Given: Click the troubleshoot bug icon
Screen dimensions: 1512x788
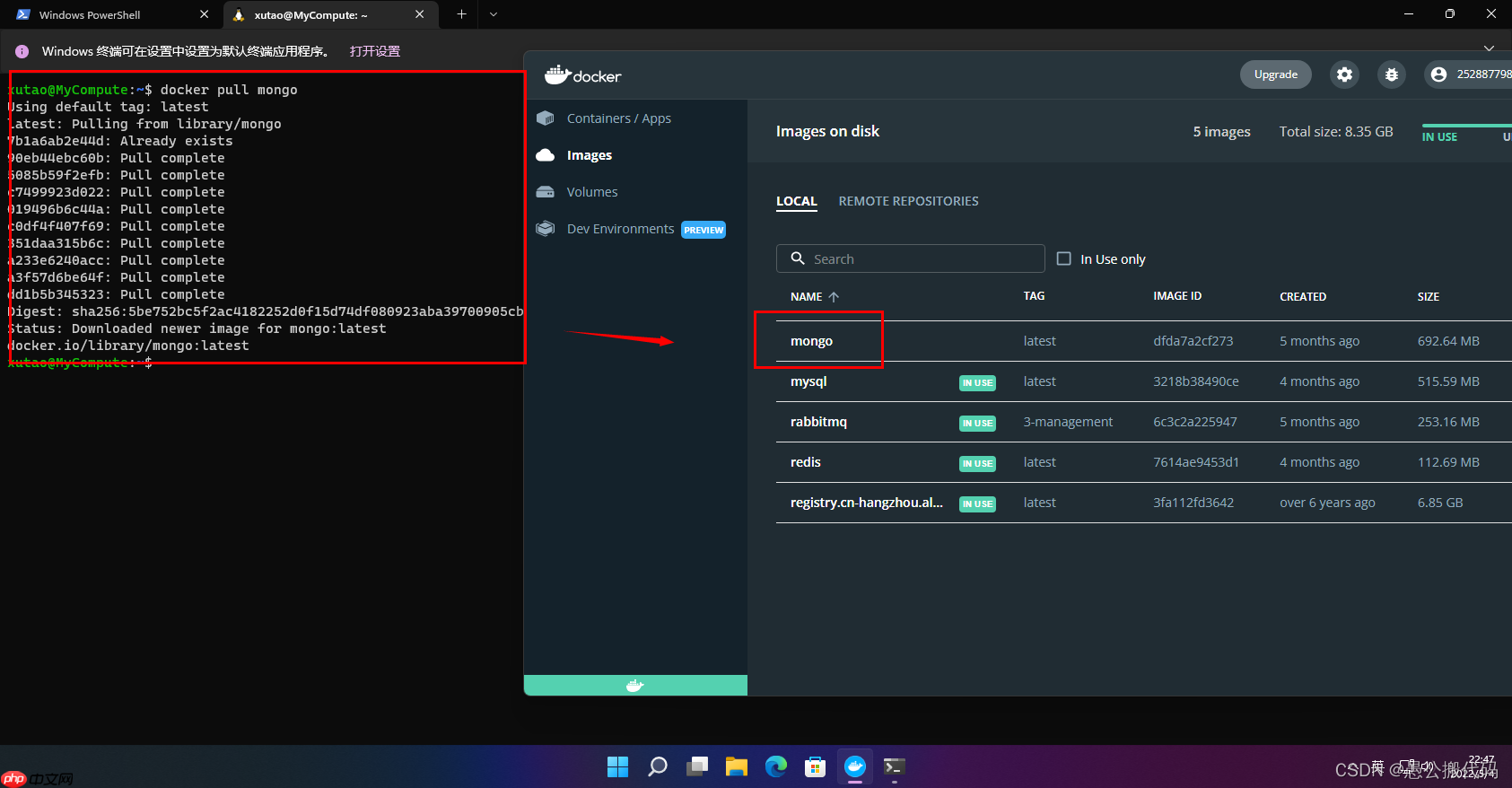Looking at the screenshot, I should [1392, 74].
